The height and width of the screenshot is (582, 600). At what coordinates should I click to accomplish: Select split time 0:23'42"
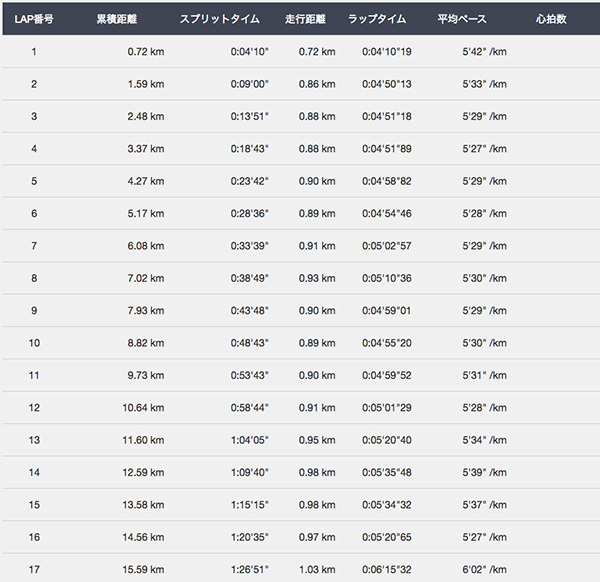pyautogui.click(x=249, y=181)
